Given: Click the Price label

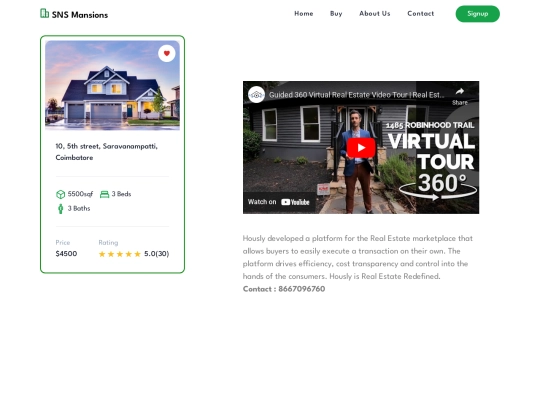Looking at the screenshot, I should tap(63, 242).
